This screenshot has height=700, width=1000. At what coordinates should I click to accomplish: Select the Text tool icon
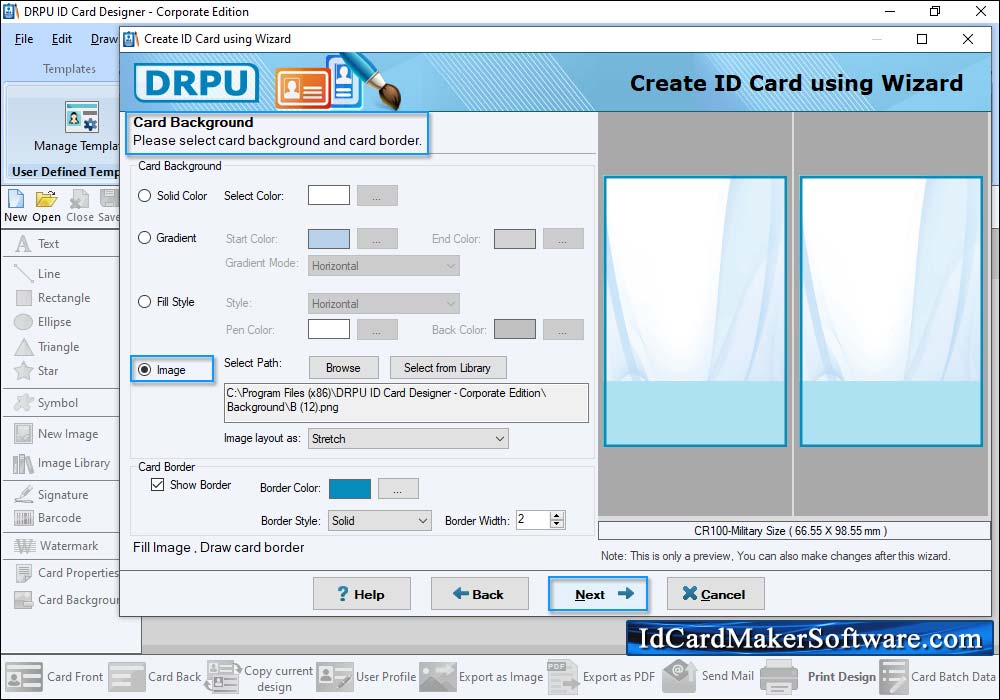pyautogui.click(x=24, y=244)
